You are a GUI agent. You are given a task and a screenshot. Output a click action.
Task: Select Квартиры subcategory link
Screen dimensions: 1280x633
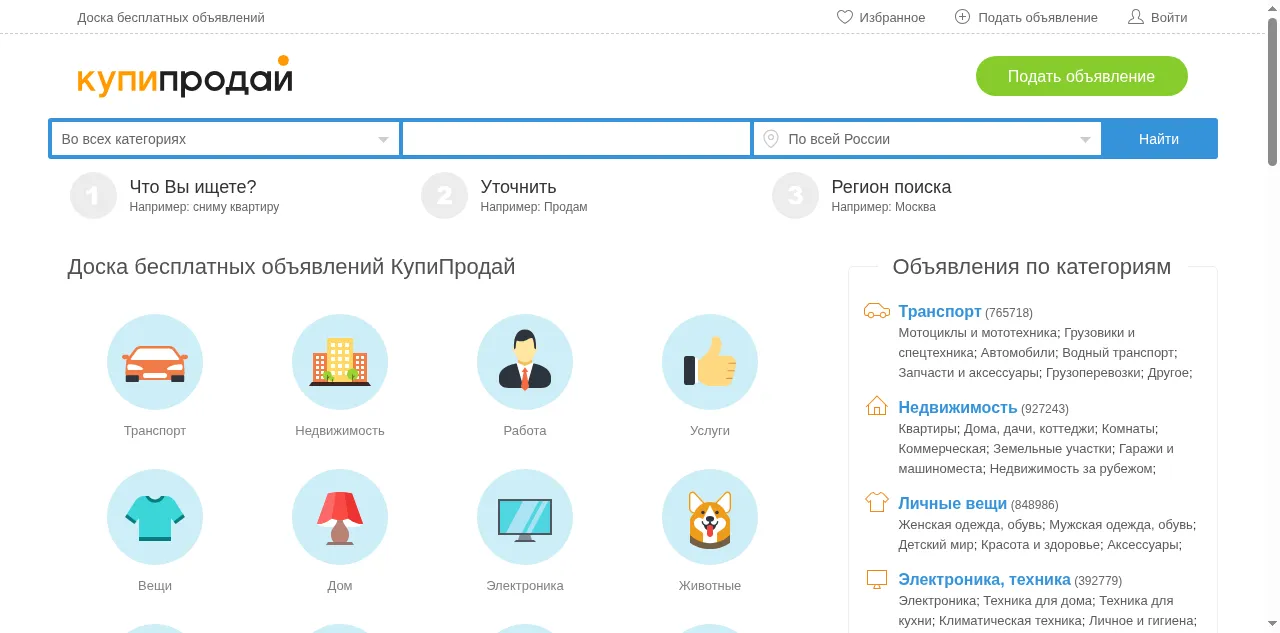(x=927, y=428)
